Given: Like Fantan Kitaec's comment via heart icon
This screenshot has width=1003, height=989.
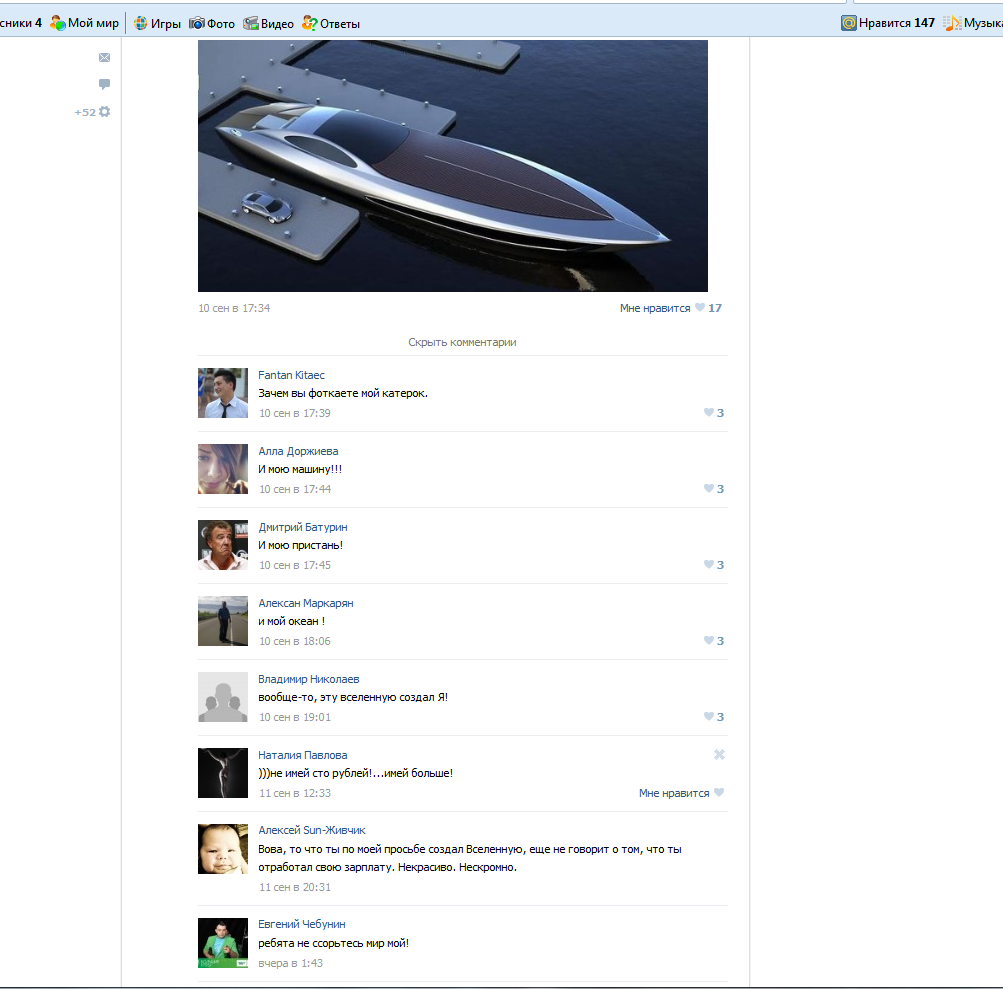Looking at the screenshot, I should 708,413.
